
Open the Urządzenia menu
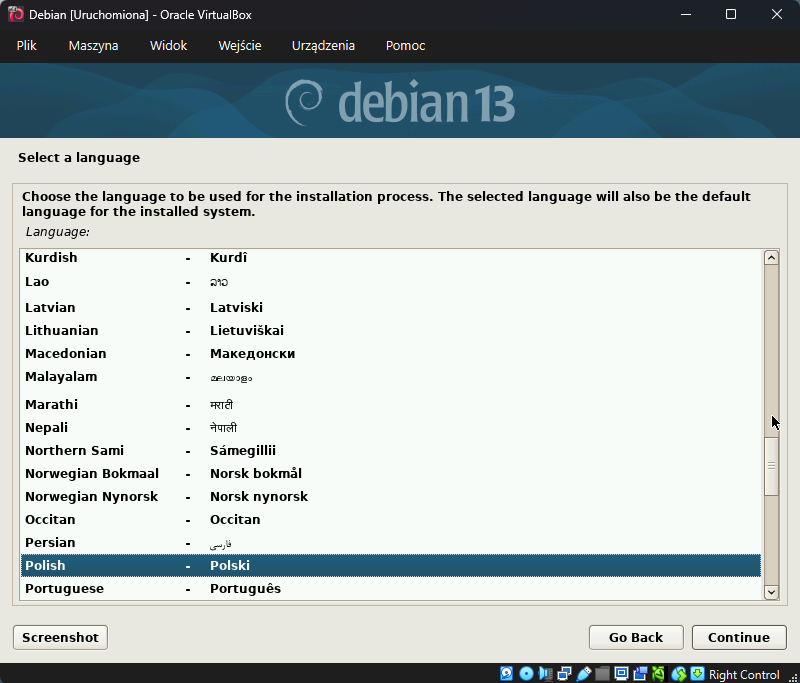point(323,46)
